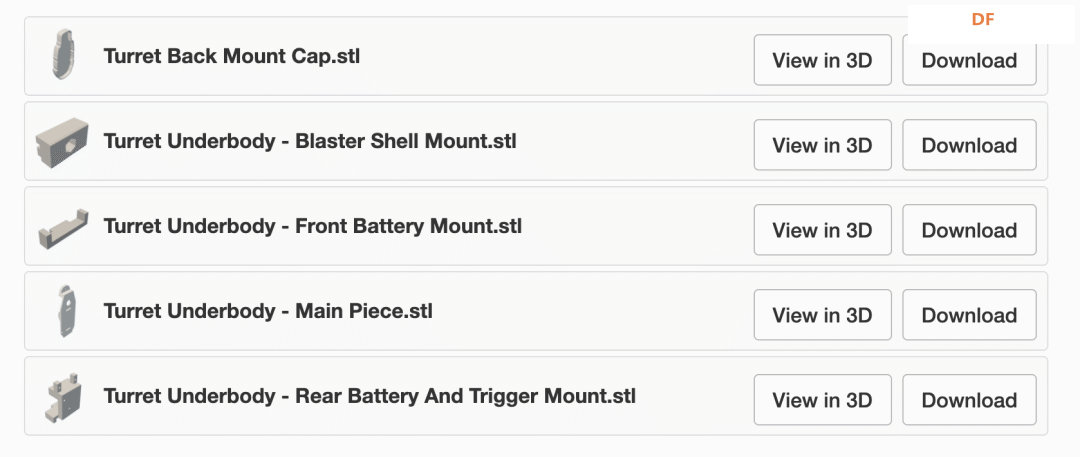This screenshot has width=1080, height=457.
Task: Click the Turret Back Mount Cap thumbnail
Action: 62,54
